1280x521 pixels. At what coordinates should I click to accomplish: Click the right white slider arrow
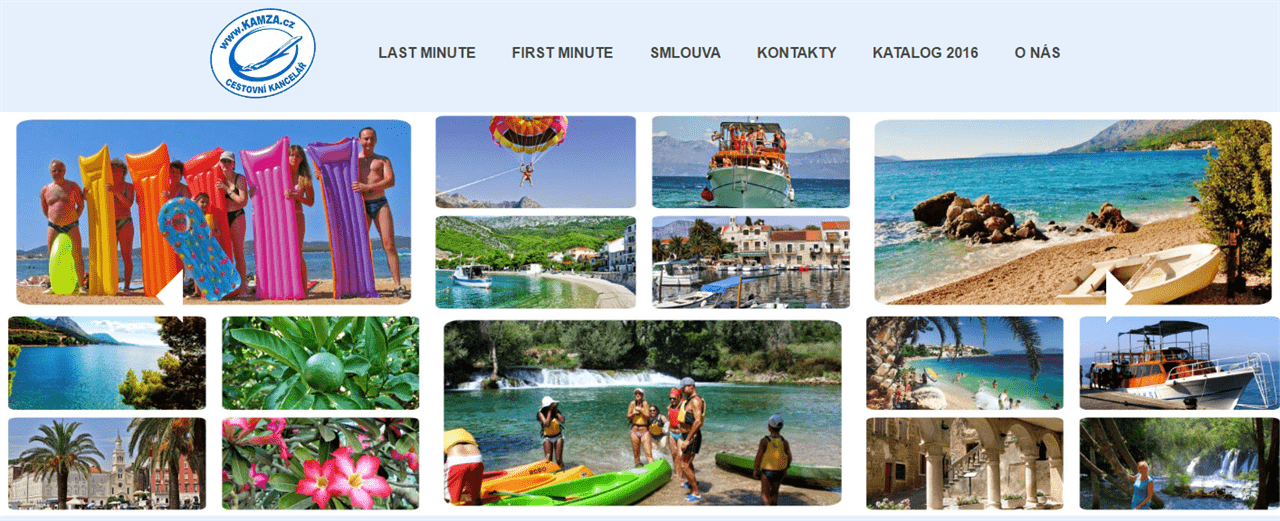tap(1119, 291)
